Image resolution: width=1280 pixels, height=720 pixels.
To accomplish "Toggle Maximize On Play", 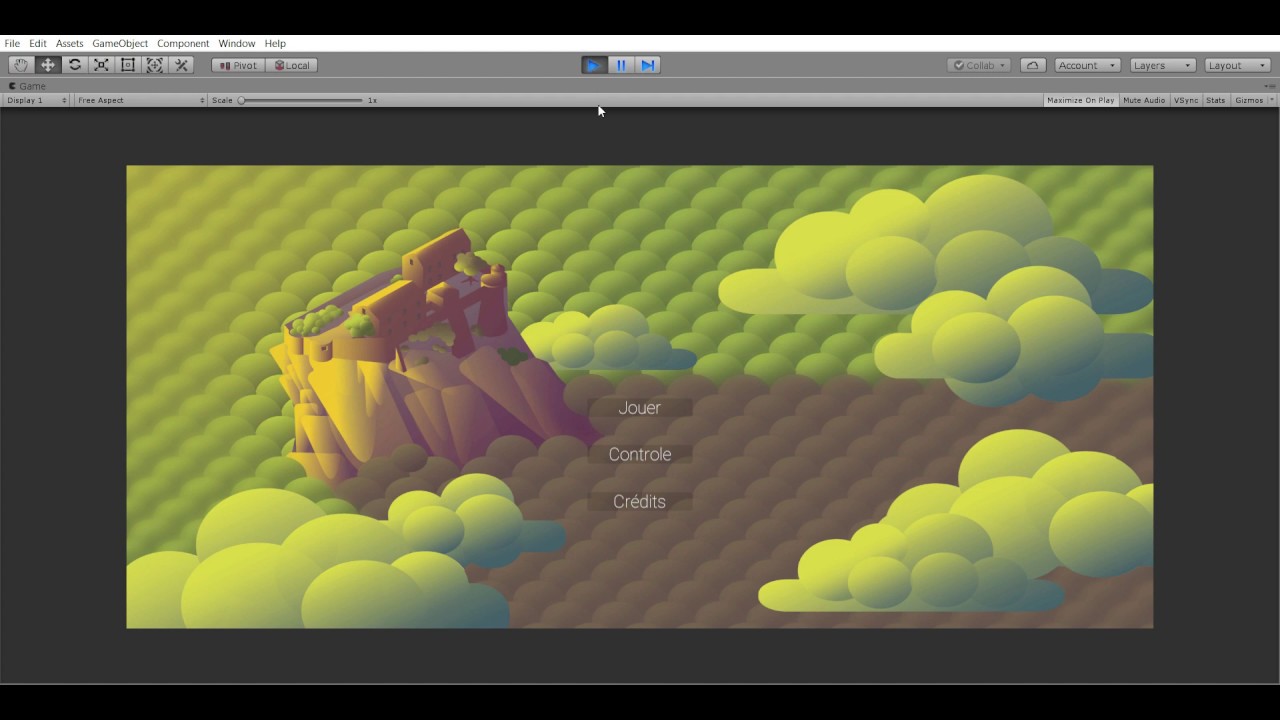I will 1080,100.
